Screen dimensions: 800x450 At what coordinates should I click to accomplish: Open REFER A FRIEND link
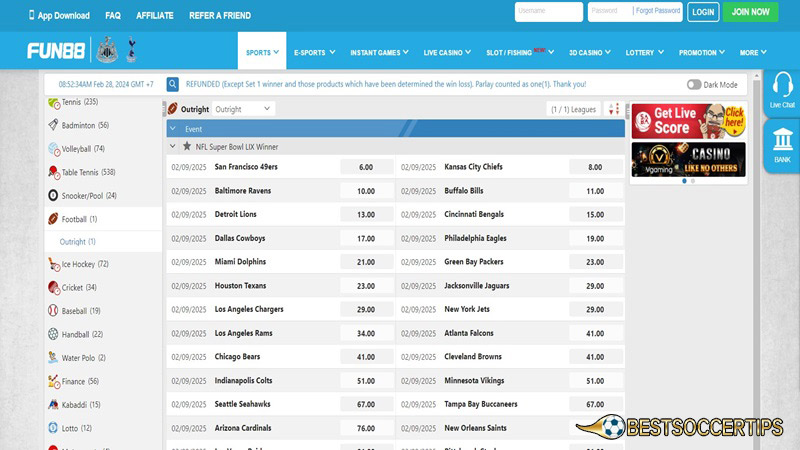coord(220,16)
